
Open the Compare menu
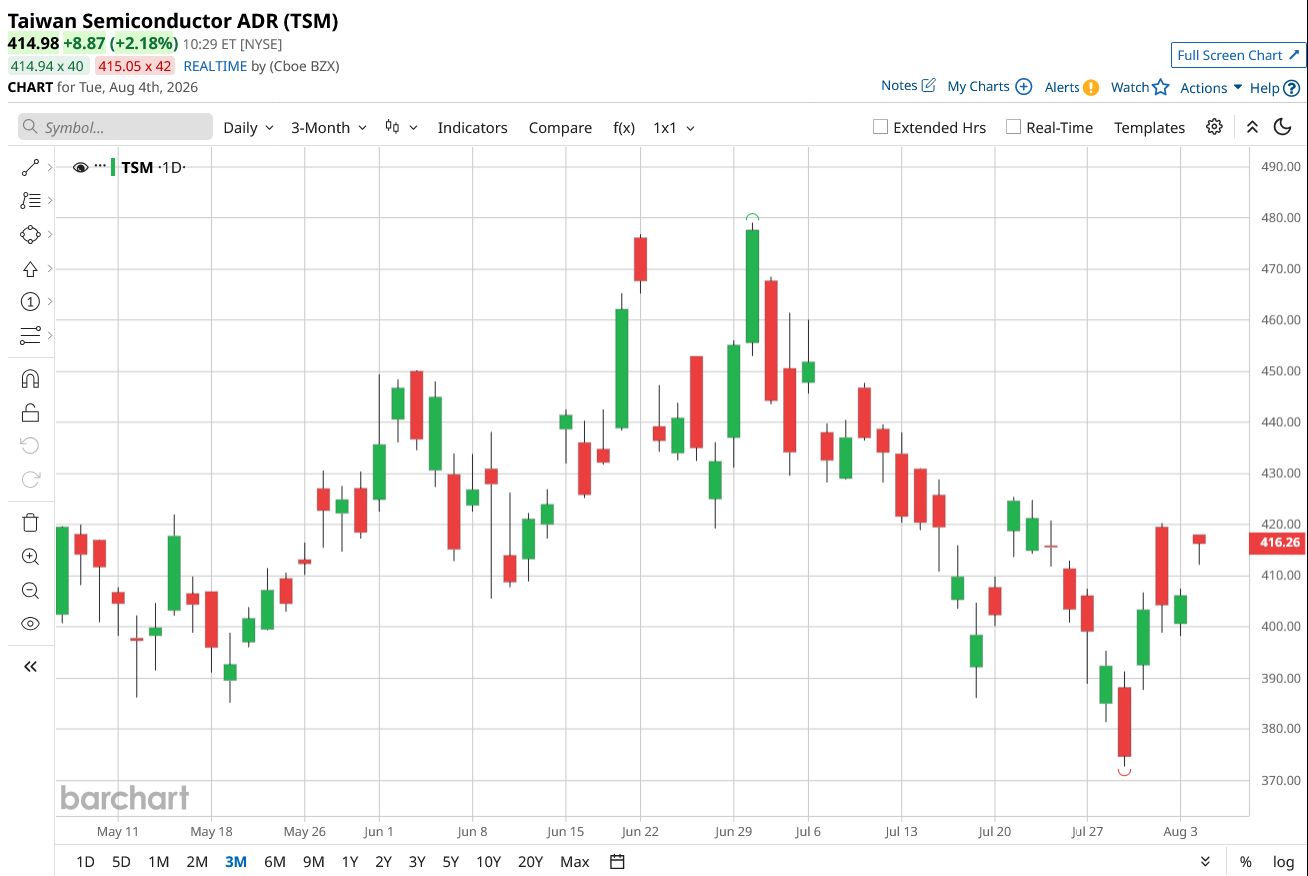pos(560,128)
